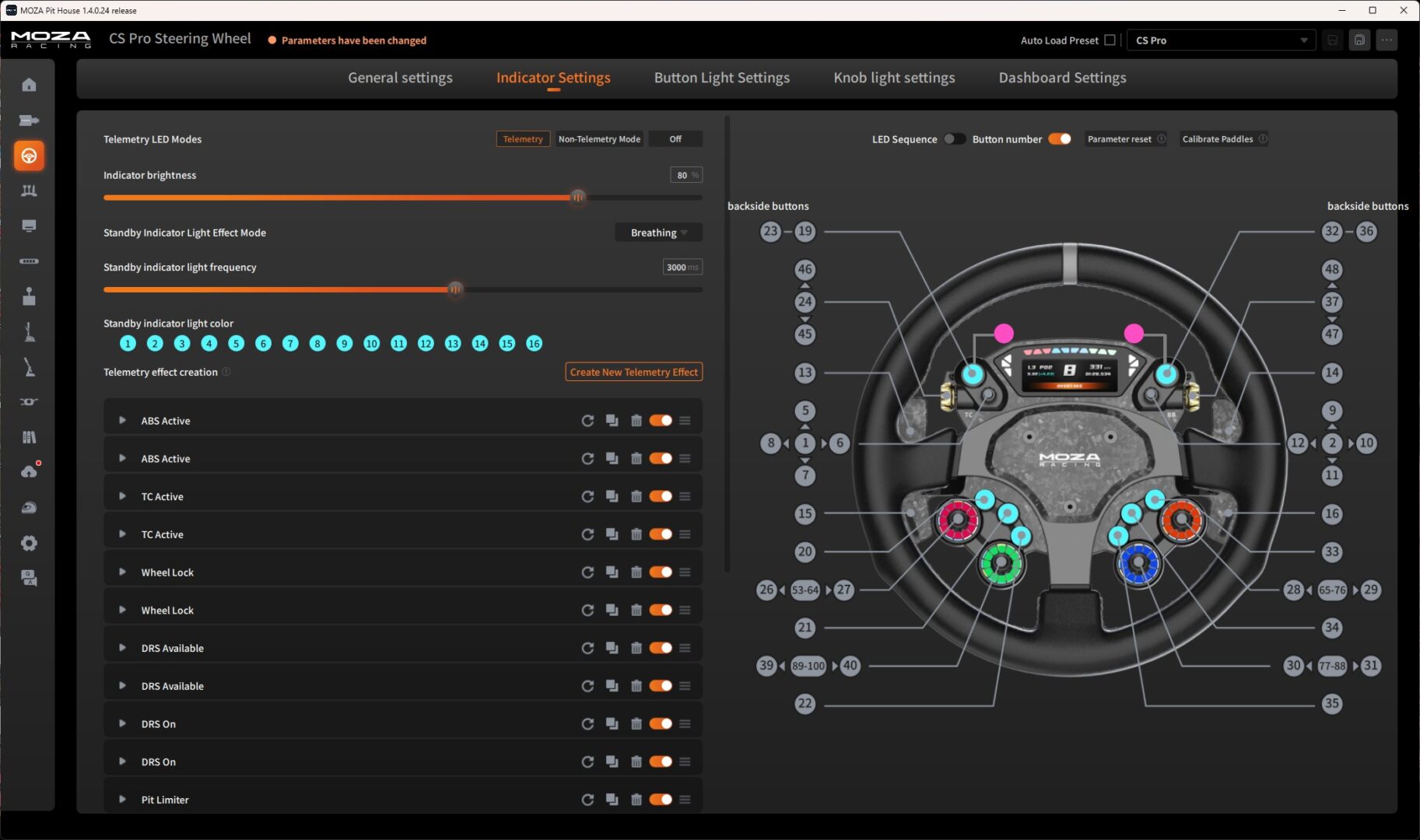This screenshot has height=840, width=1420.
Task: Click the green knob on the wheel diagram
Action: [x=1001, y=562]
